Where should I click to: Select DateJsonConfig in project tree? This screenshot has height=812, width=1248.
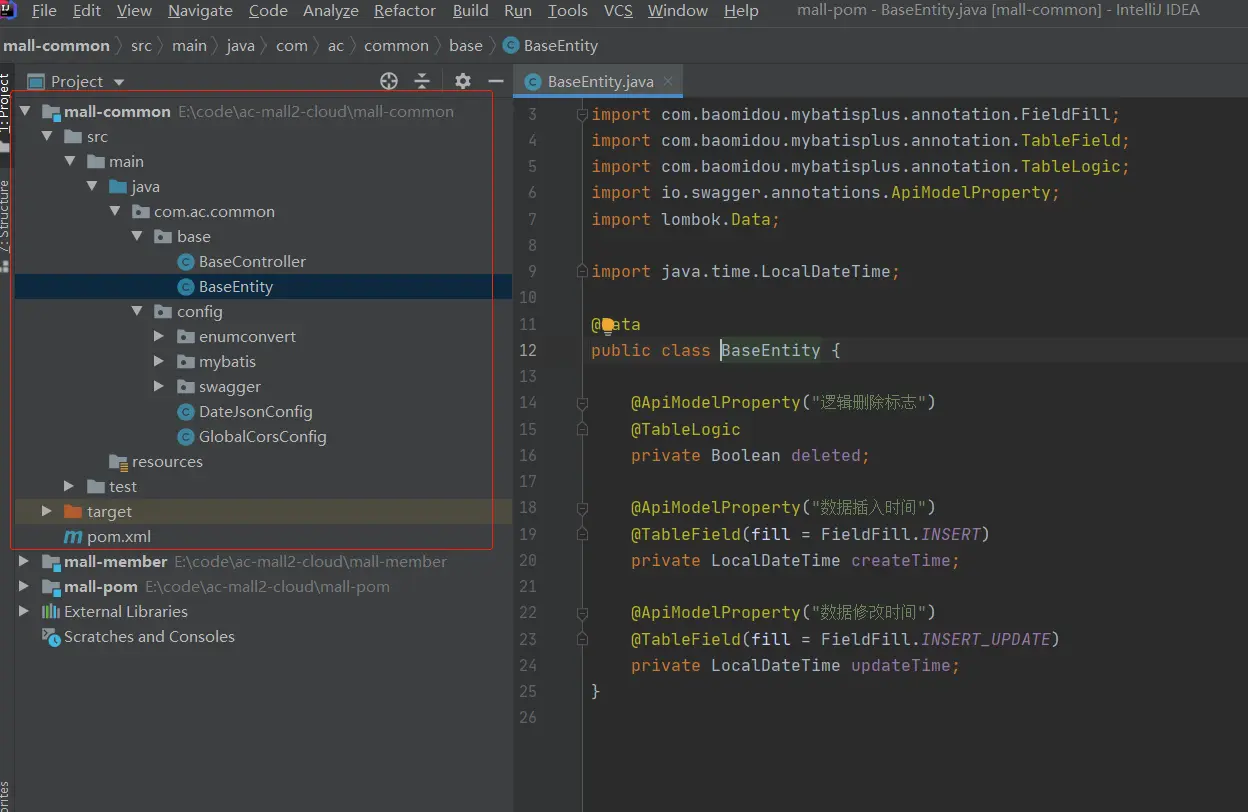(256, 412)
